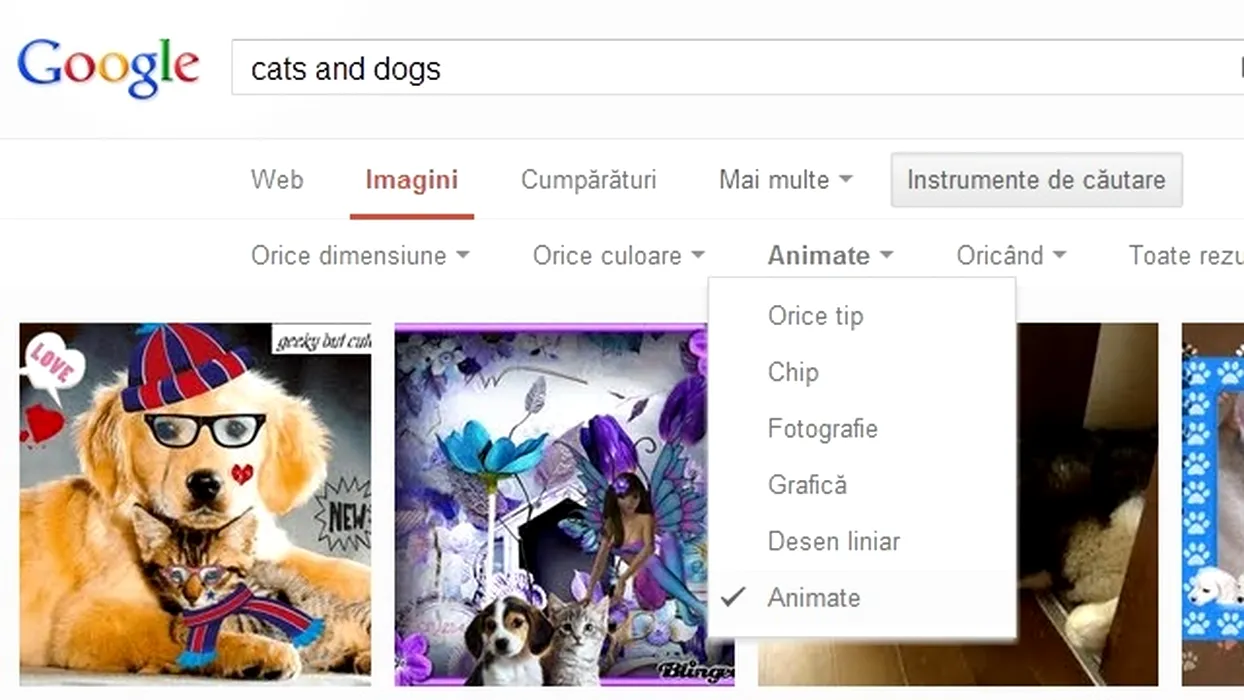Expand the Mai multe menu
The width and height of the screenshot is (1244, 700).
pos(785,180)
